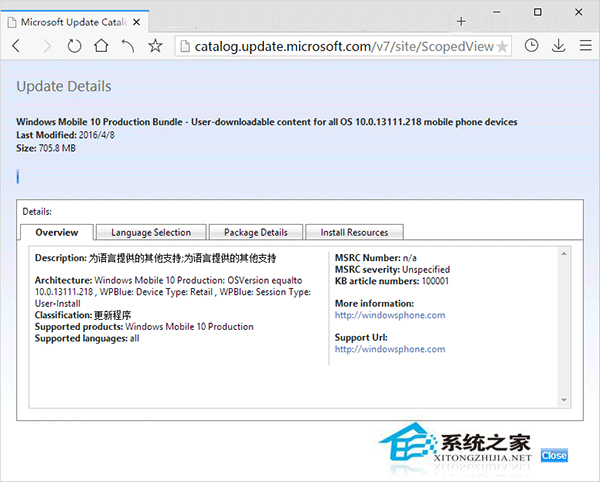The image size is (600, 482).
Task: Open the Package Details tab
Action: pyautogui.click(x=256, y=232)
